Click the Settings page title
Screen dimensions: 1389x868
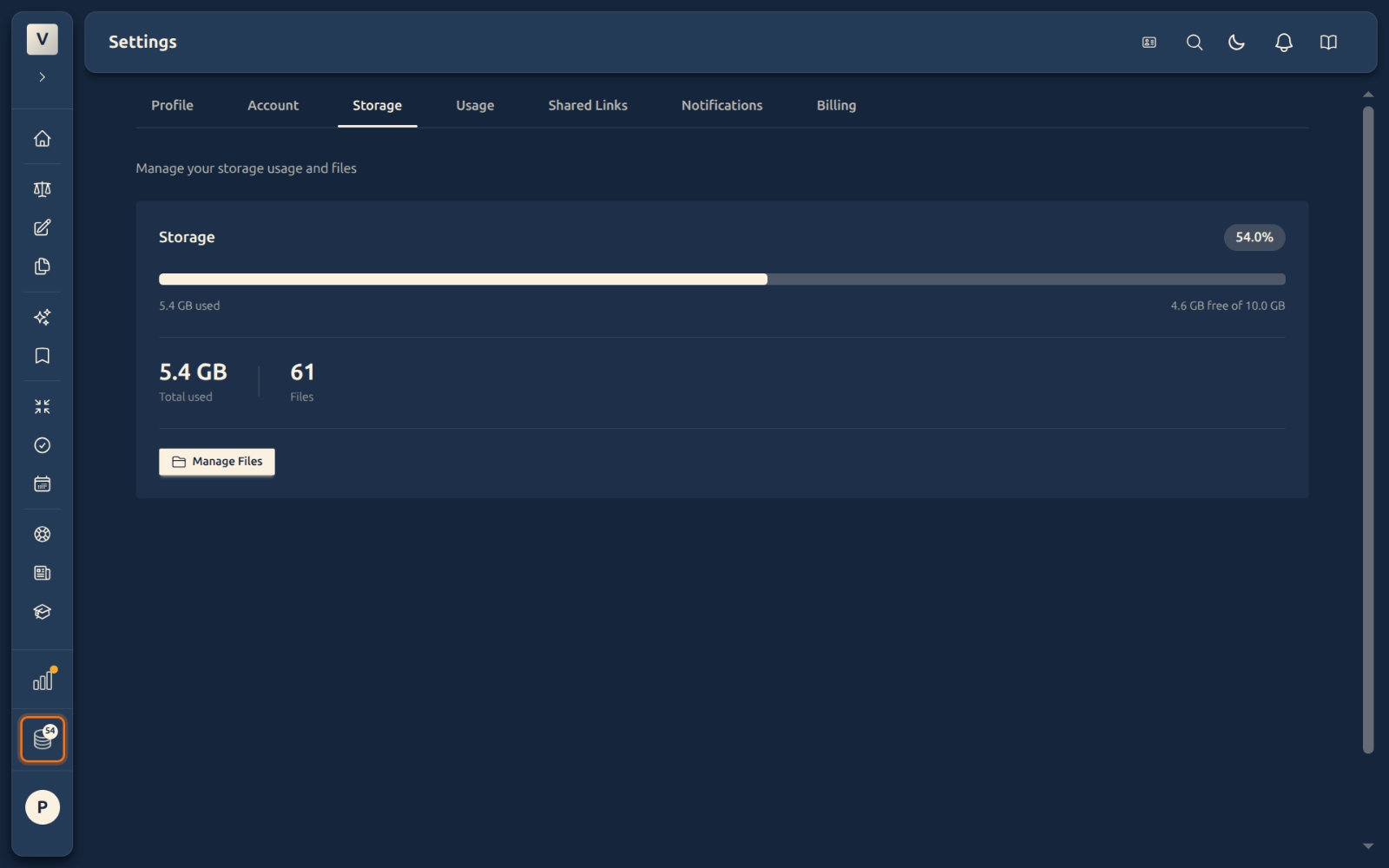(142, 42)
